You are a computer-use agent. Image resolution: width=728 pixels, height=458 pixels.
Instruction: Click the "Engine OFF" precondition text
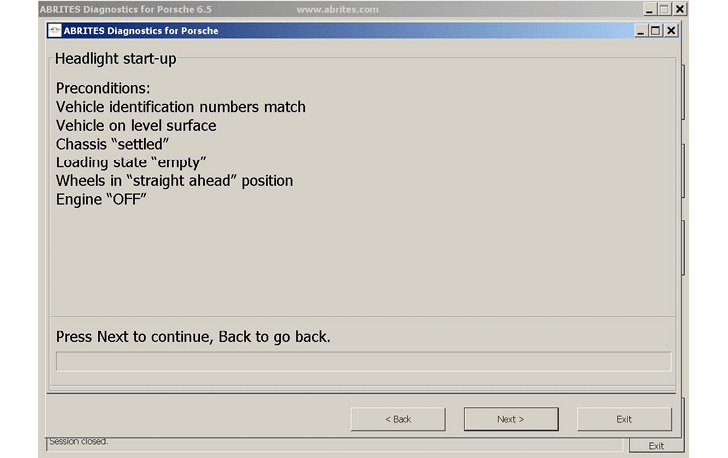point(101,199)
